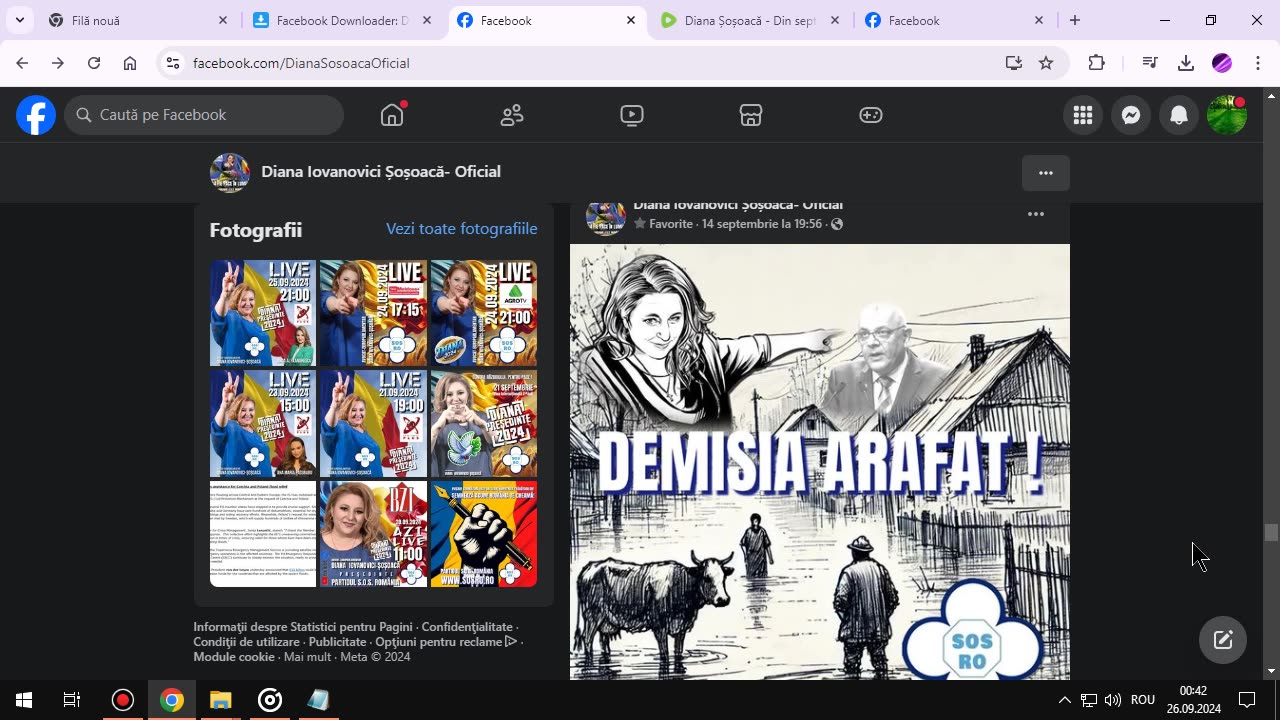Open the post options three-dot menu
Viewport: 1280px width, 720px height.
pyautogui.click(x=1036, y=214)
